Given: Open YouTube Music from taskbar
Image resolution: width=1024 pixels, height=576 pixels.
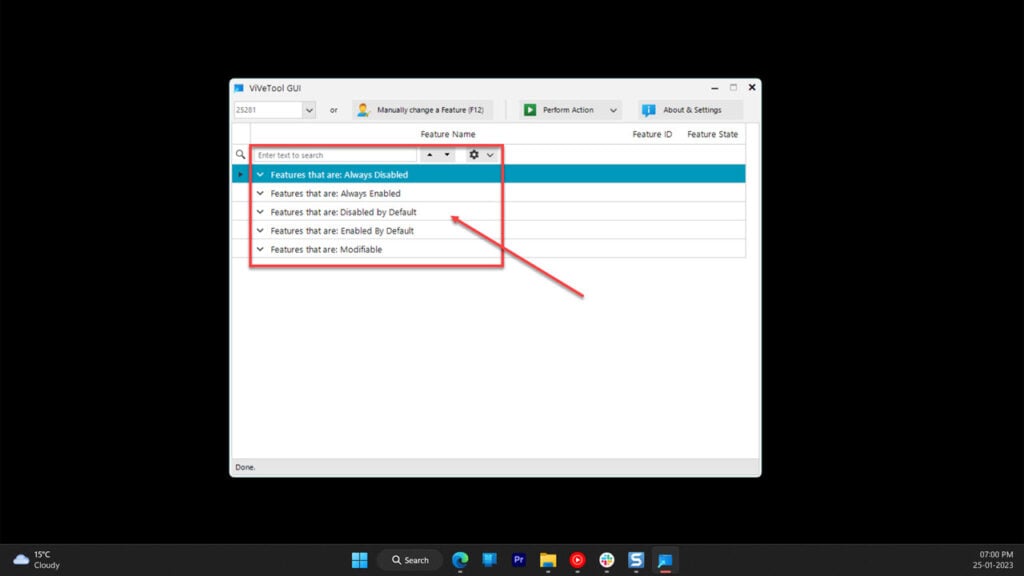Looking at the screenshot, I should point(577,560).
